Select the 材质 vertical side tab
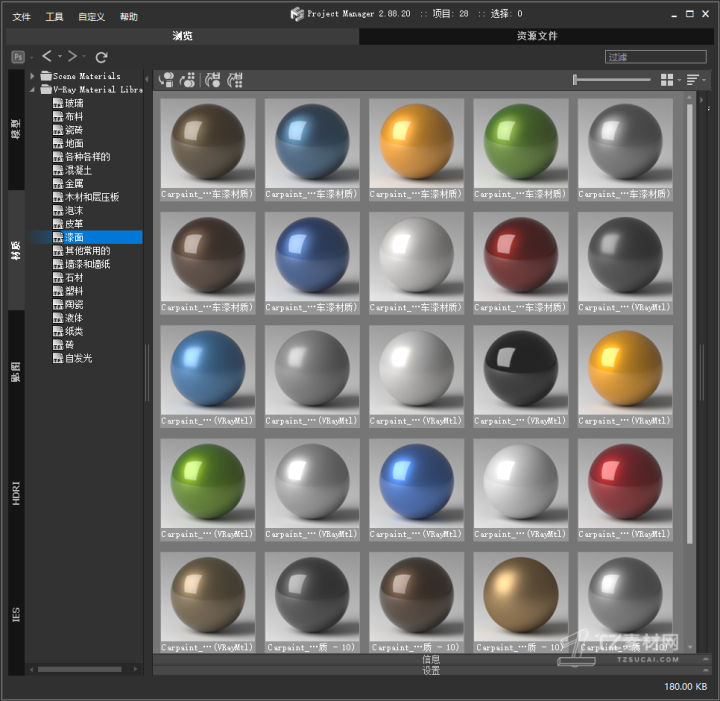 click(x=16, y=250)
